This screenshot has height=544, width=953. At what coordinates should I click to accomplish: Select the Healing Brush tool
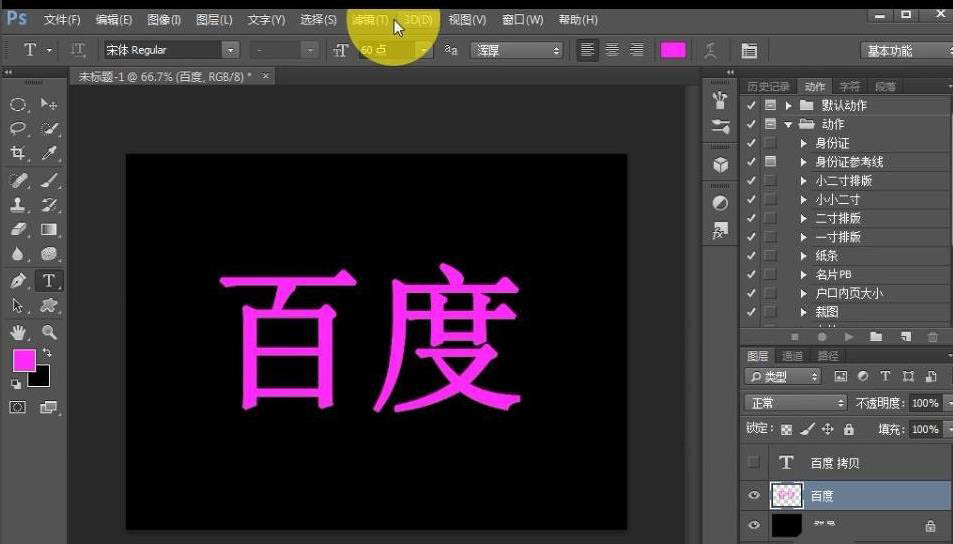(x=18, y=180)
